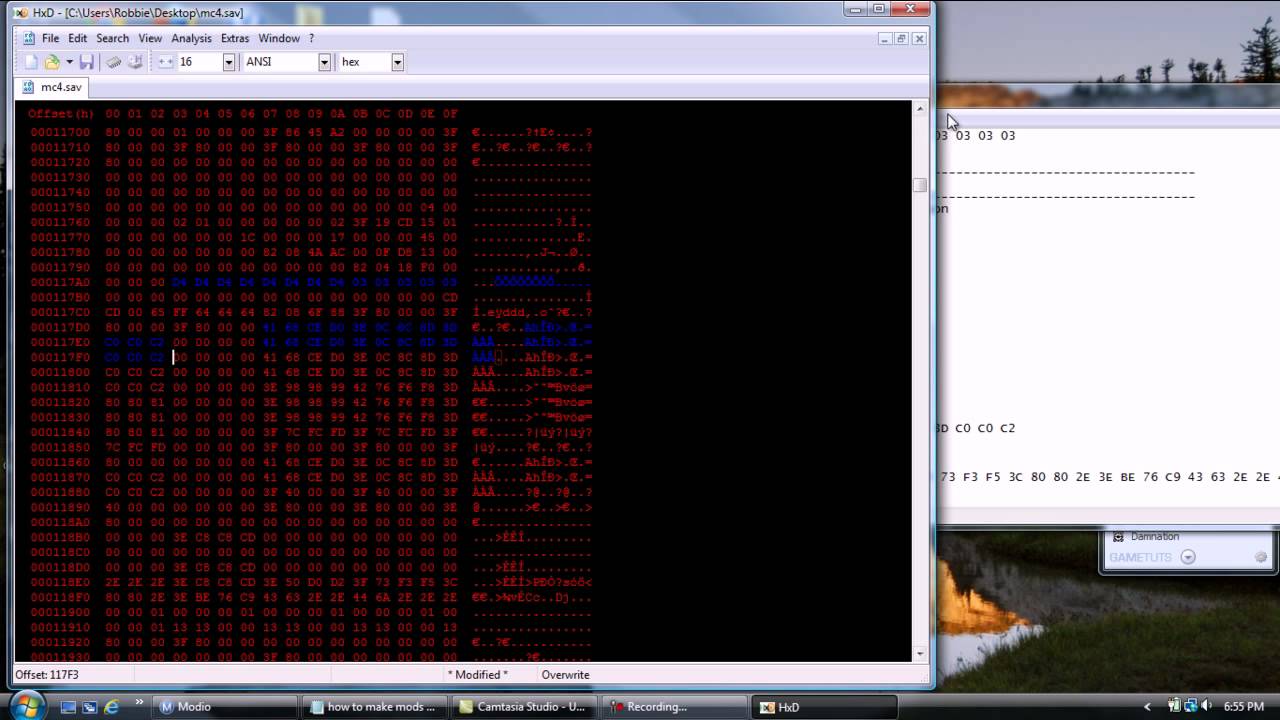The height and width of the screenshot is (720, 1280).
Task: Expand the Open file dropdown arrow
Action: pos(69,62)
